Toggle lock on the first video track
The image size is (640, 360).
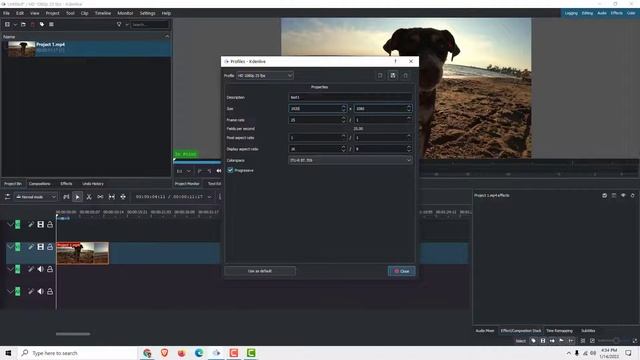point(50,224)
